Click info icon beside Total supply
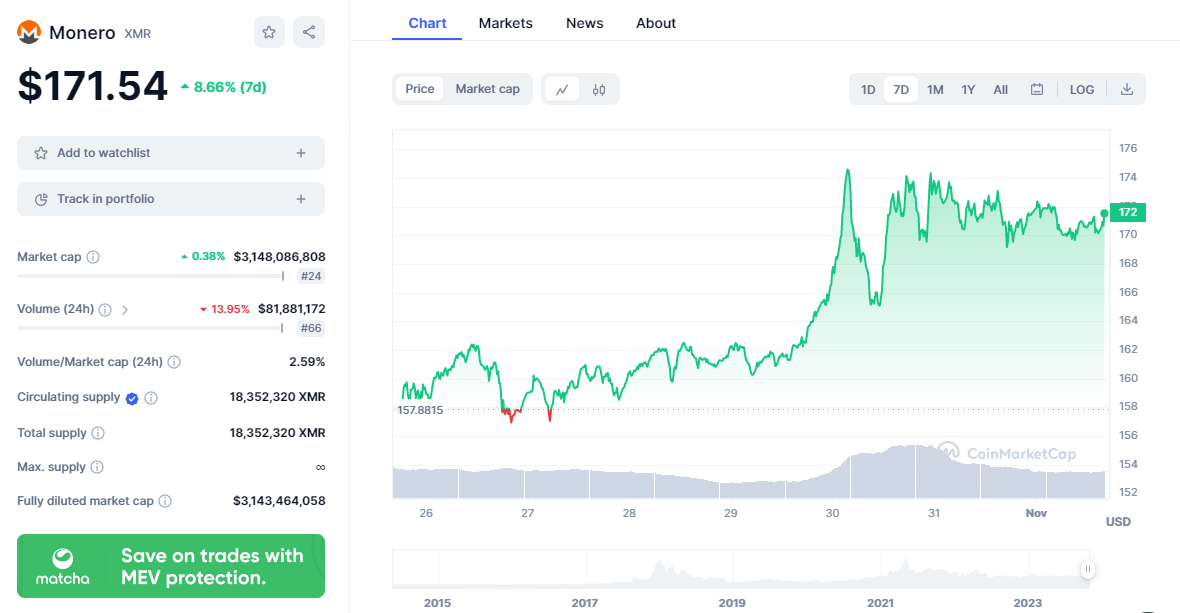Screen dimensions: 1180x613 [98, 433]
